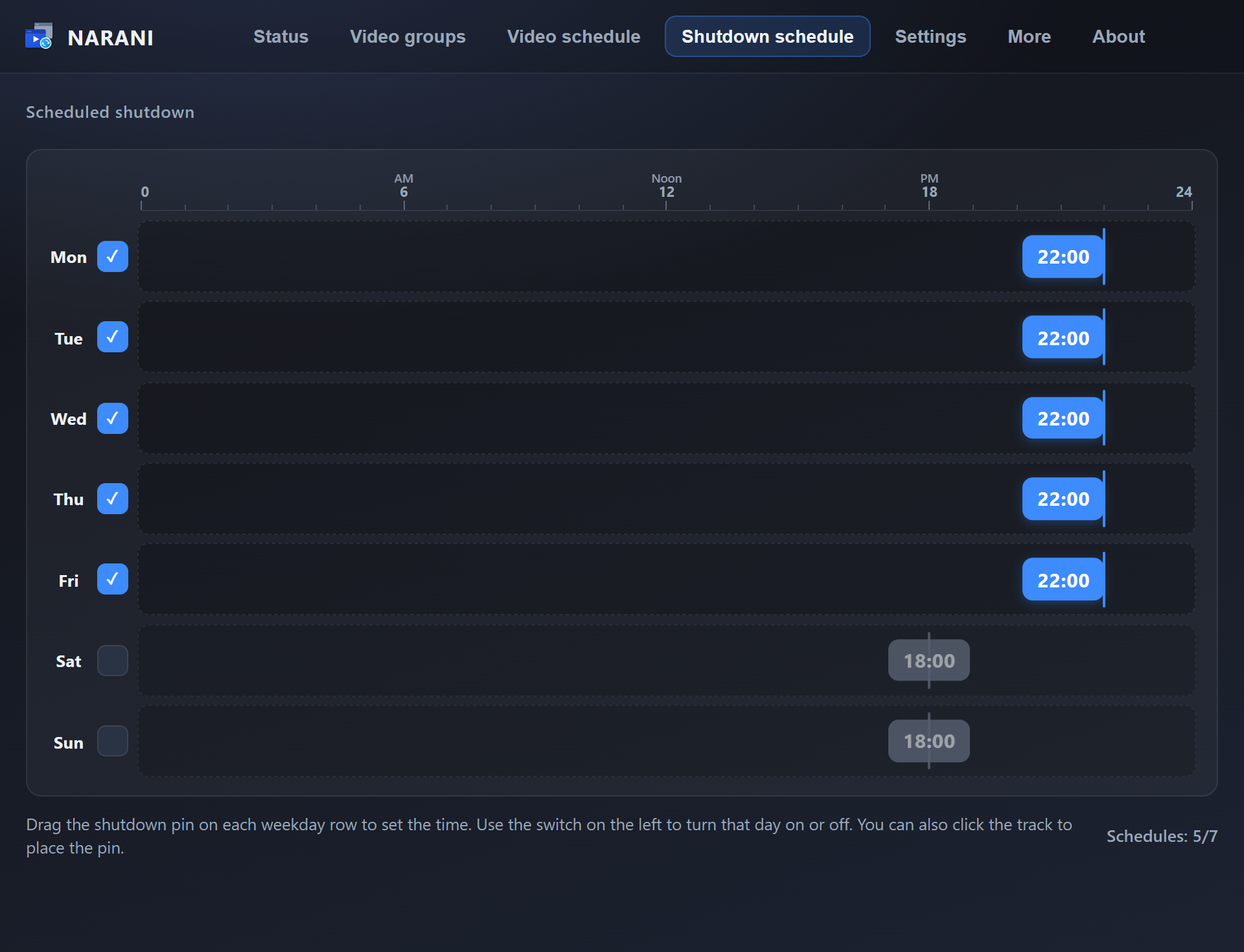Go to the Settings tab
Screen dimensions: 1244x952
[x=930, y=36]
